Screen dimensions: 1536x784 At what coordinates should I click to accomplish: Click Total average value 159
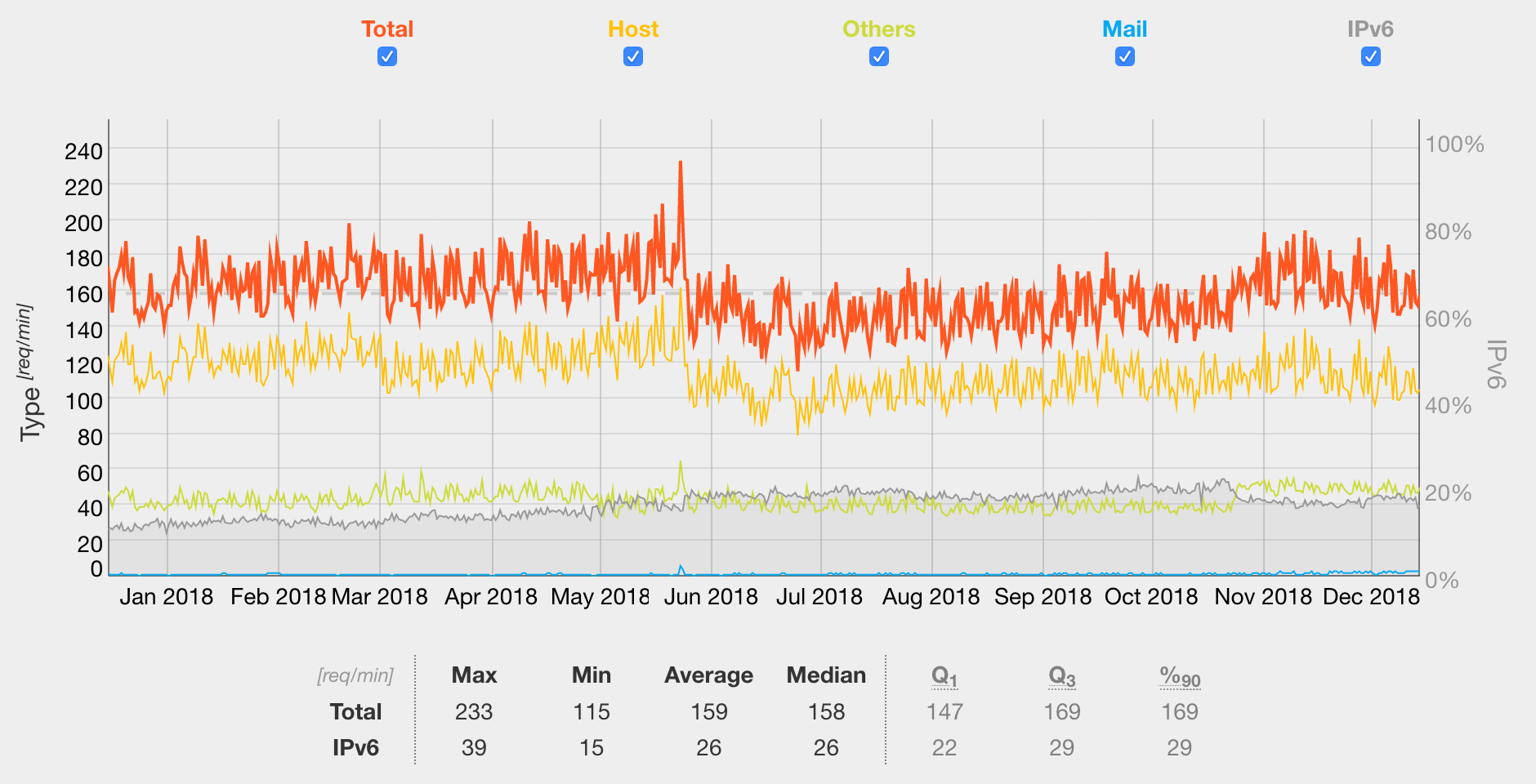[x=708, y=712]
